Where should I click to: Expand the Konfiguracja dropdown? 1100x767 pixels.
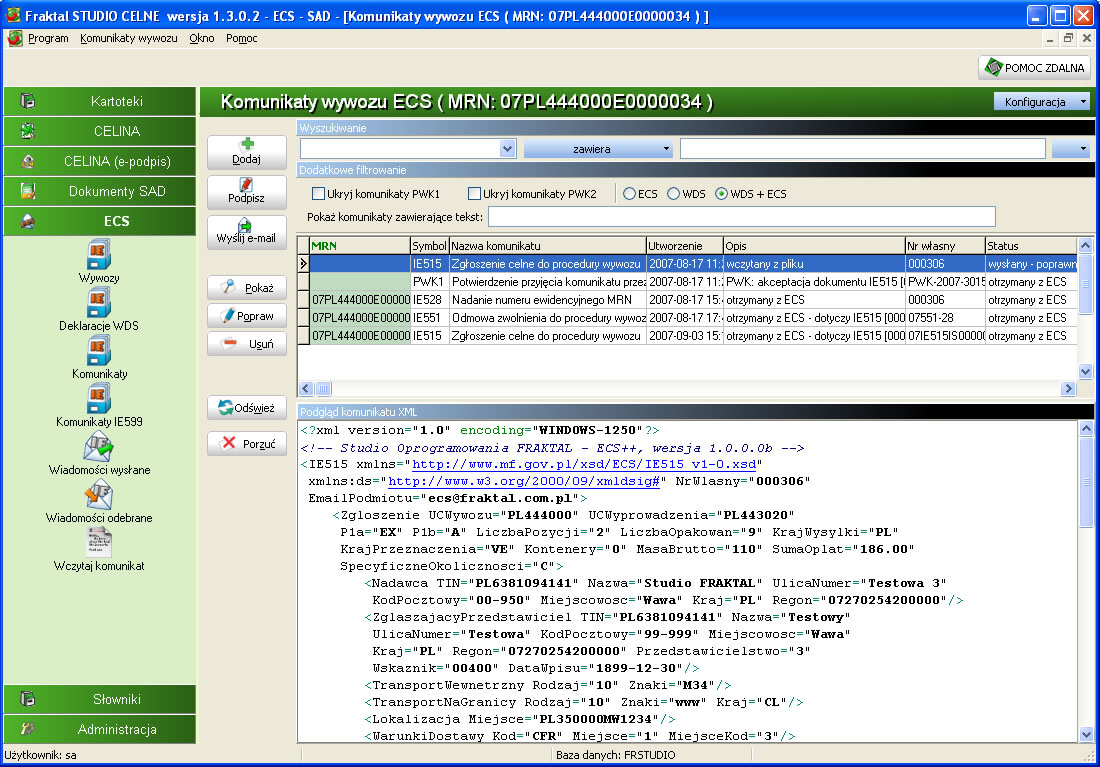click(x=1041, y=102)
